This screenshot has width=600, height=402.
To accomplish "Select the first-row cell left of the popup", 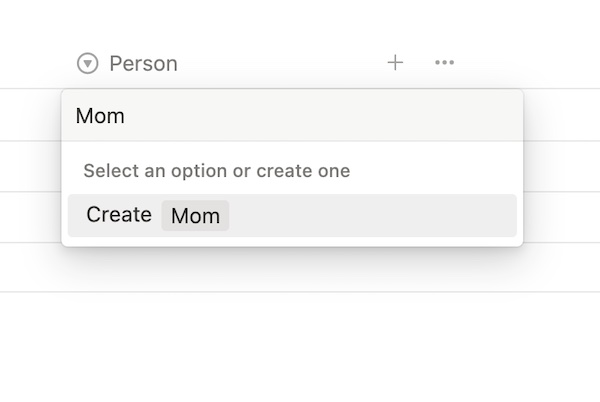I will click(x=30, y=115).
